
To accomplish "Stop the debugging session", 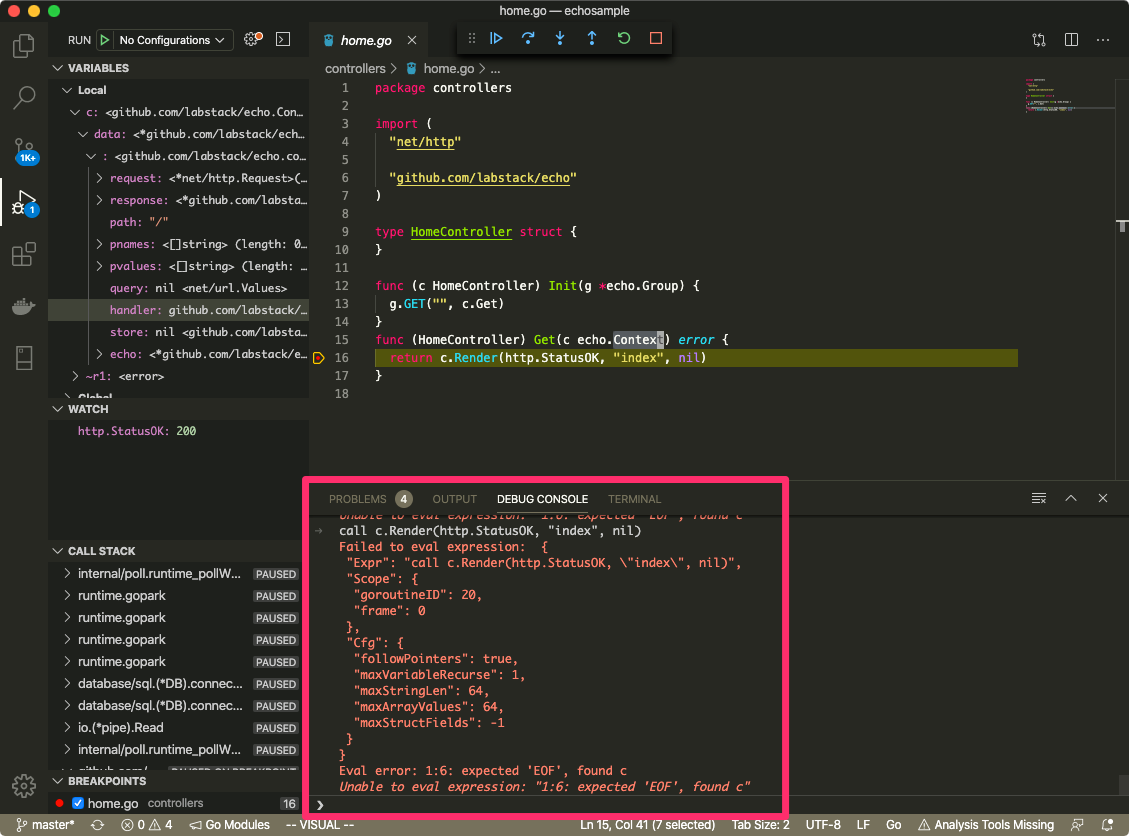I will coord(656,39).
